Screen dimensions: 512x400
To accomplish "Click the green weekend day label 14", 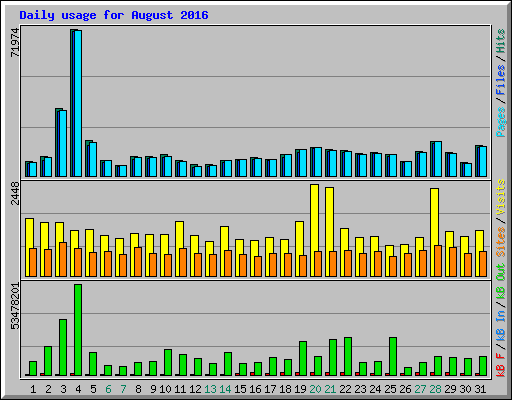I will [x=225, y=389].
